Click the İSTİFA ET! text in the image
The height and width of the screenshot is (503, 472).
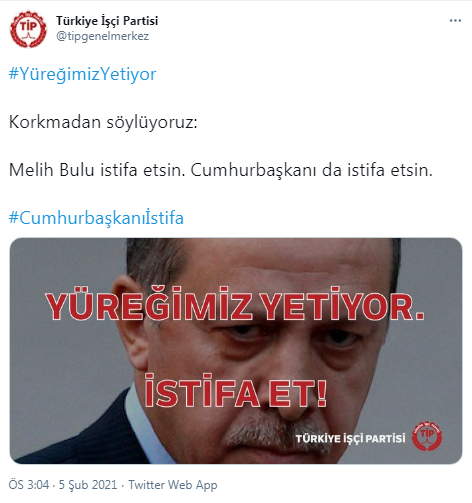pos(236,391)
